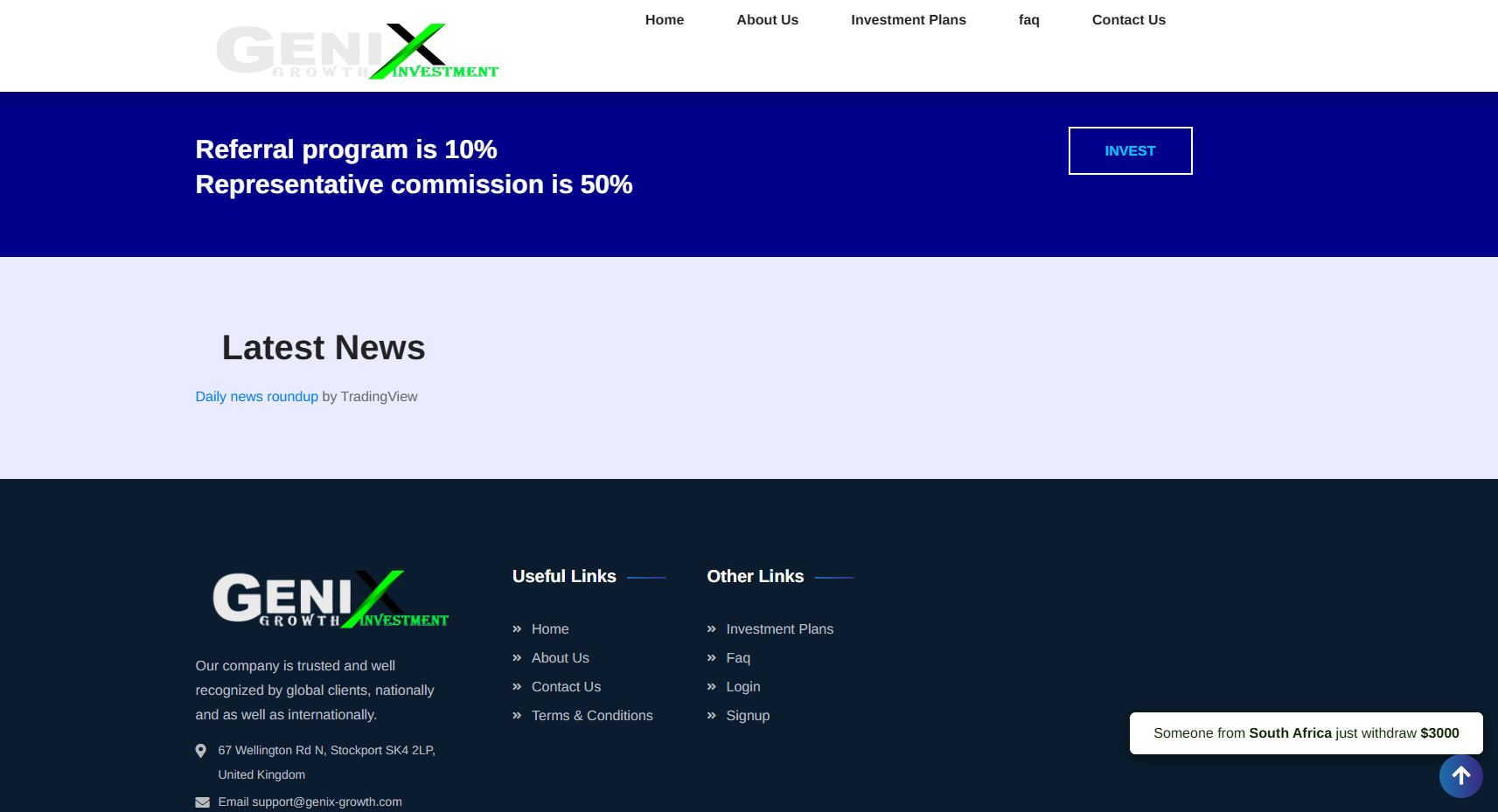The width and height of the screenshot is (1498, 812).
Task: Click the scroll-to-top arrow button
Action: (x=1460, y=776)
